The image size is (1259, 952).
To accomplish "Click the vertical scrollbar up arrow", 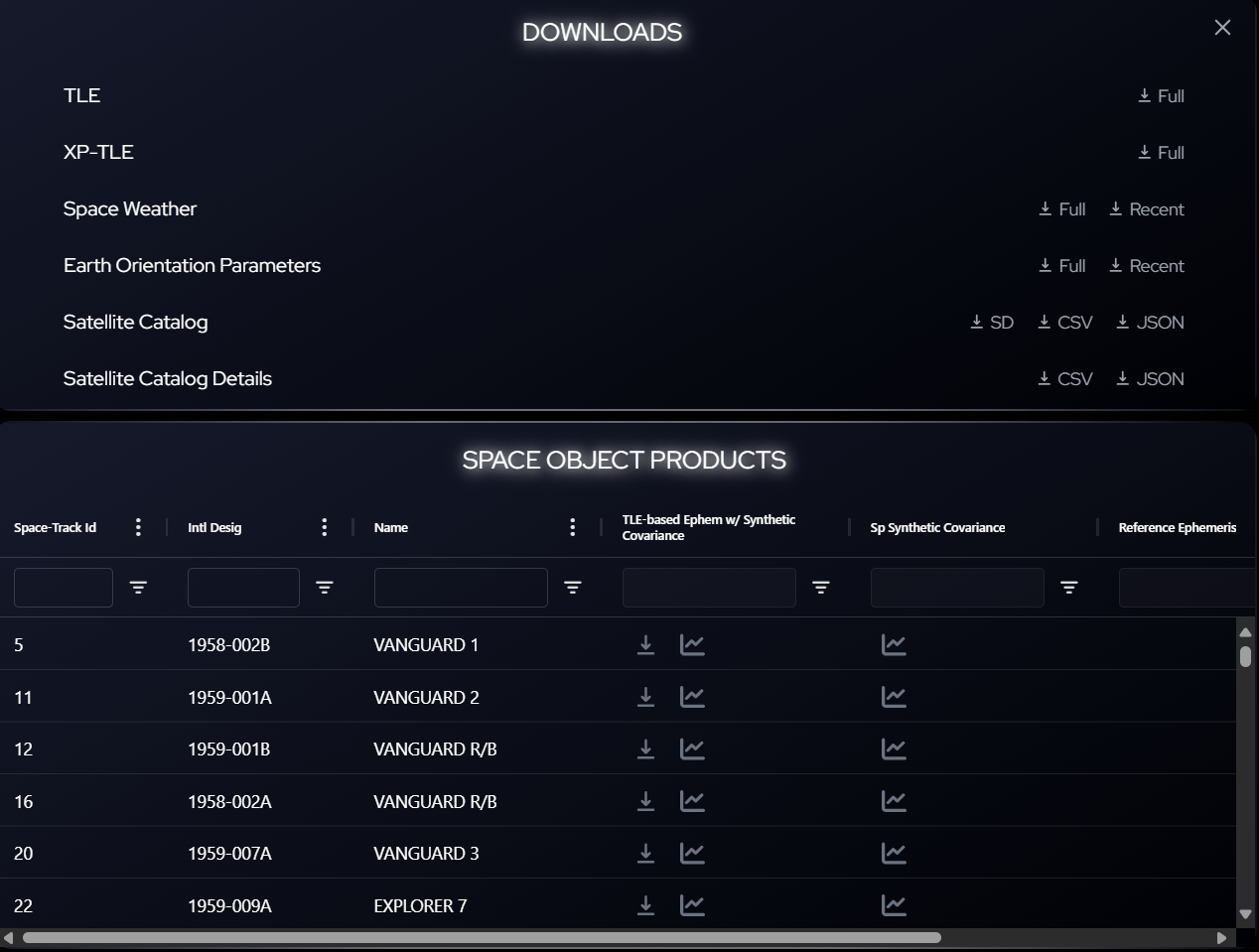I will [1245, 632].
